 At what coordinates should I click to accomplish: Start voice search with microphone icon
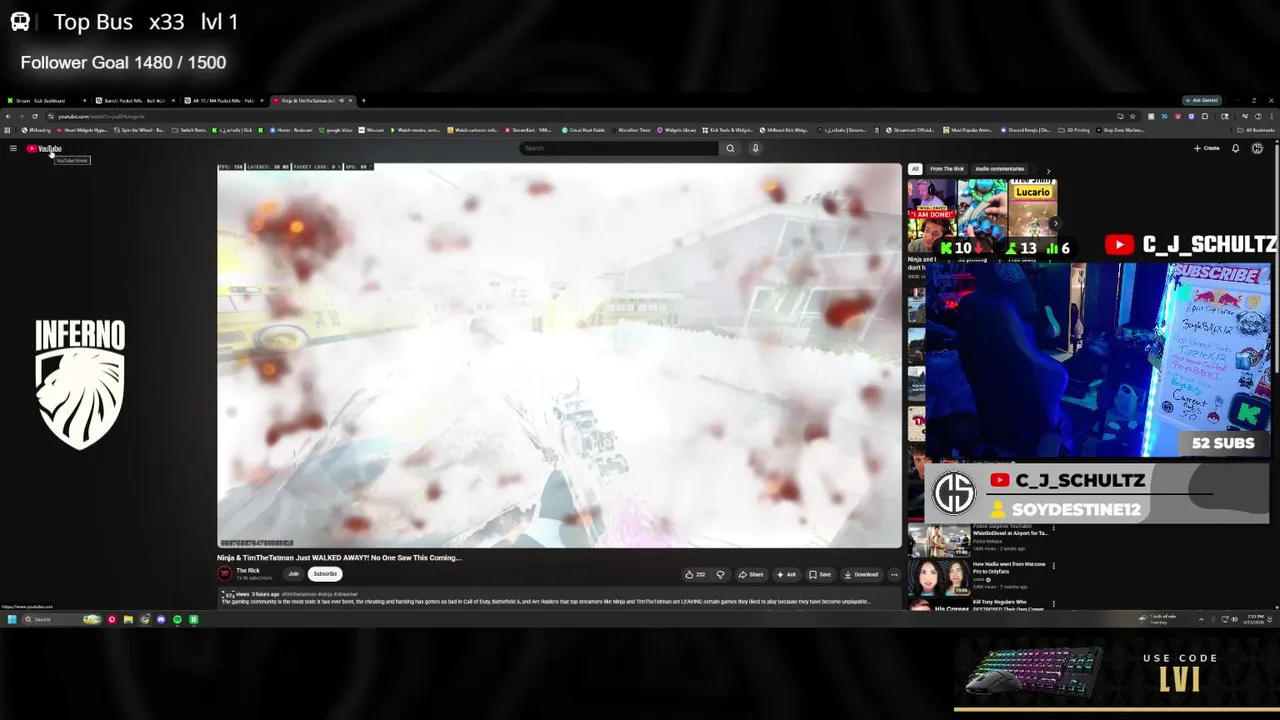755,148
